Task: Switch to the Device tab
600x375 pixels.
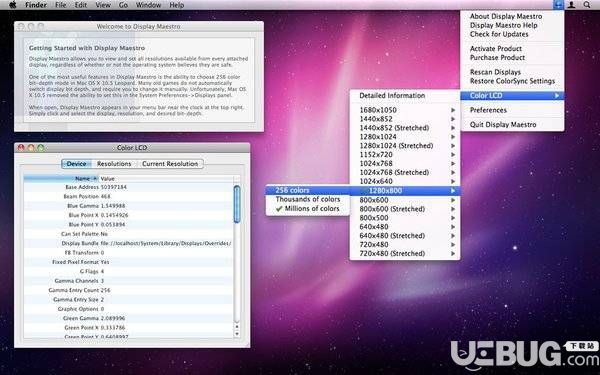Action: click(77, 164)
